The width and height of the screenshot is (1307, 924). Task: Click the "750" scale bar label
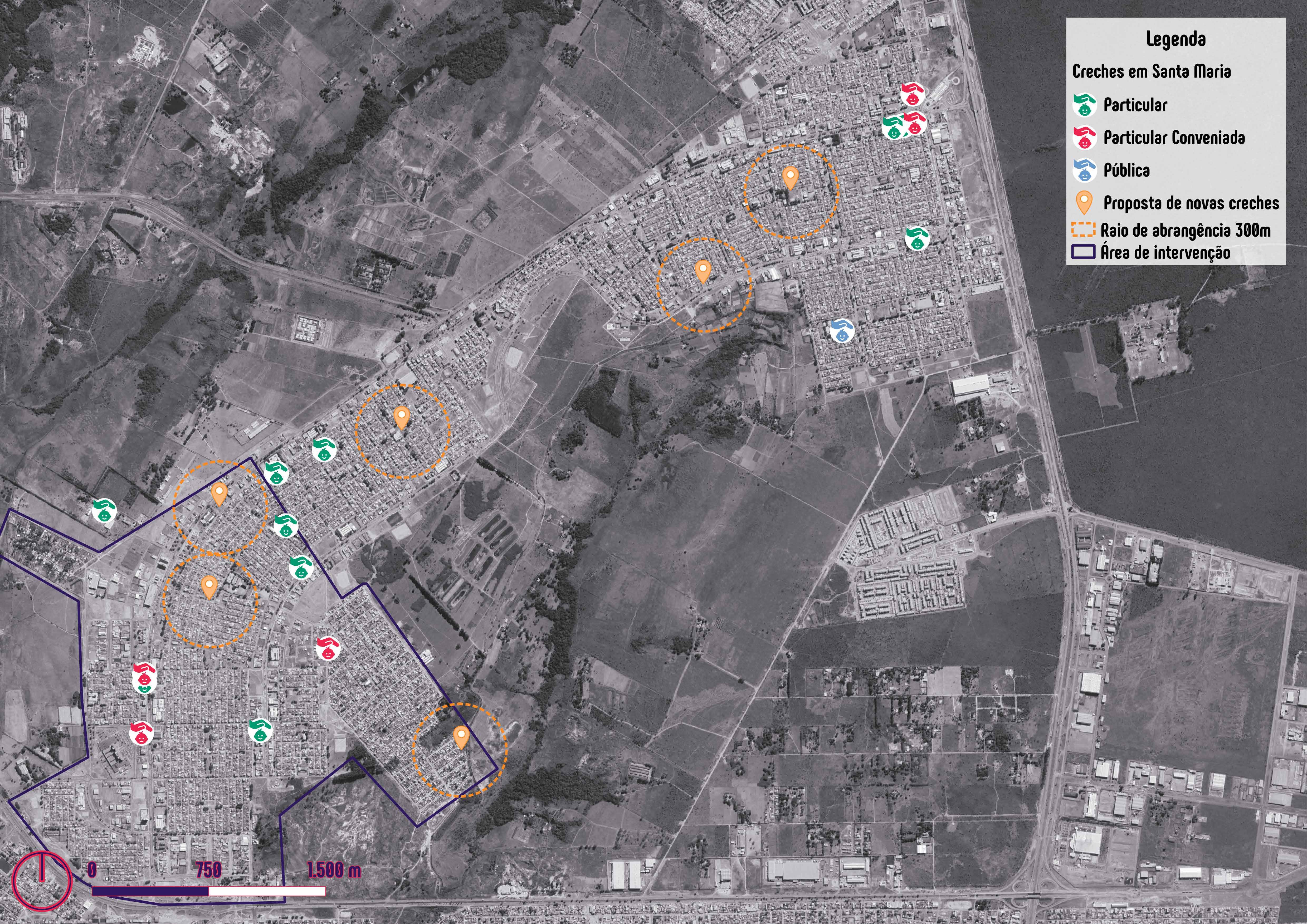[x=208, y=871]
